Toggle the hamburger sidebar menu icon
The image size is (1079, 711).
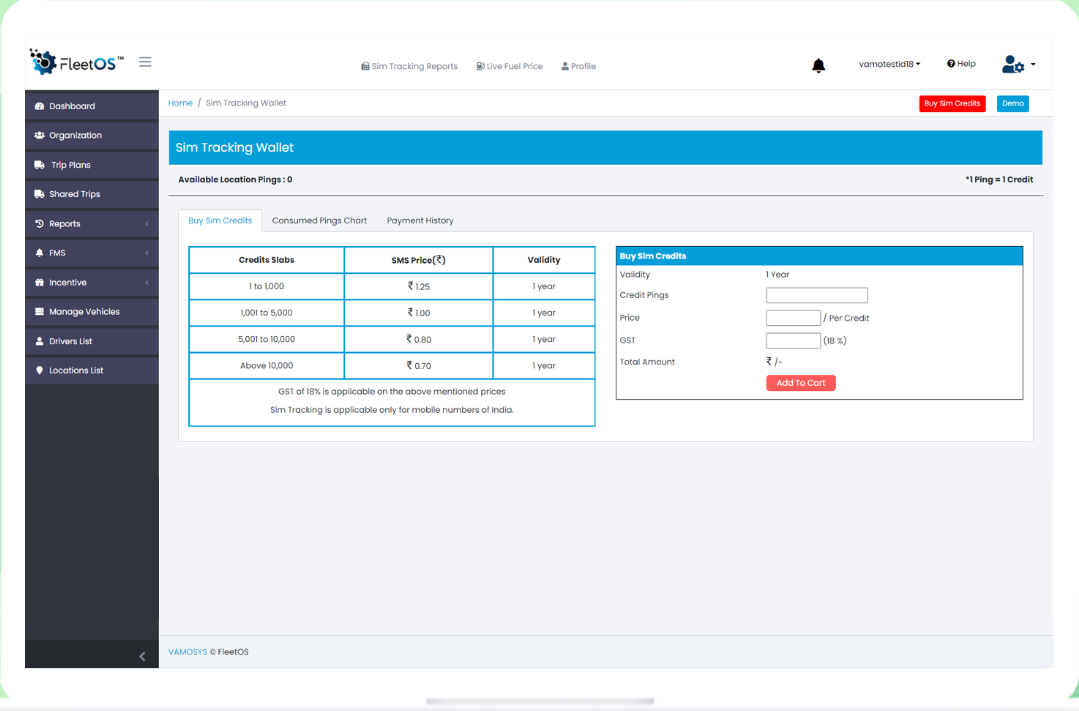145,62
